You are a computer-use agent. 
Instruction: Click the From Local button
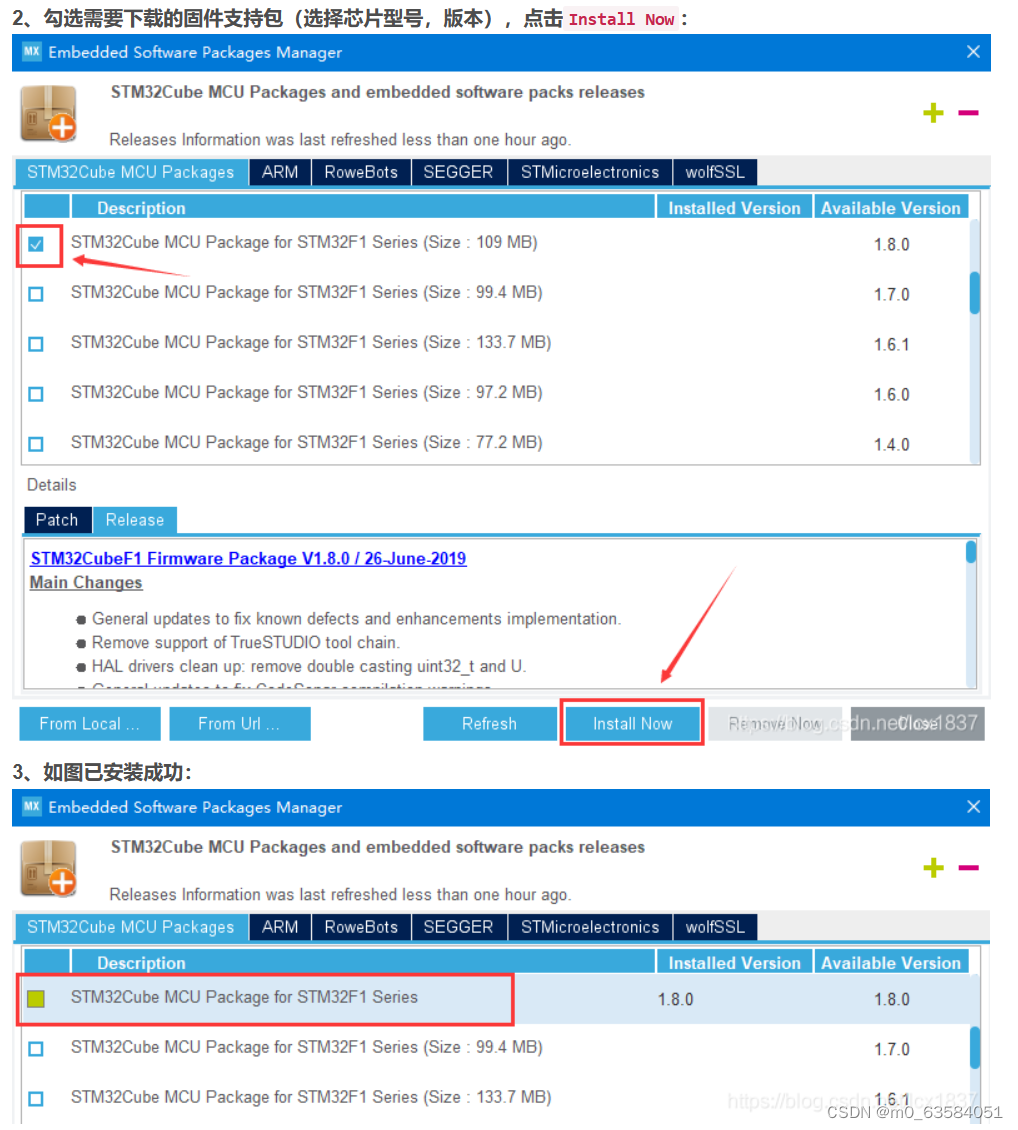(x=90, y=724)
